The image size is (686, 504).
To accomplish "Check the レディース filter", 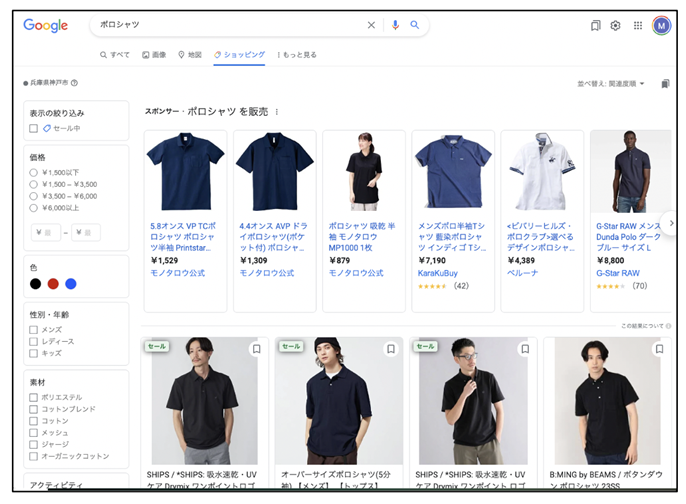I will click(33, 341).
